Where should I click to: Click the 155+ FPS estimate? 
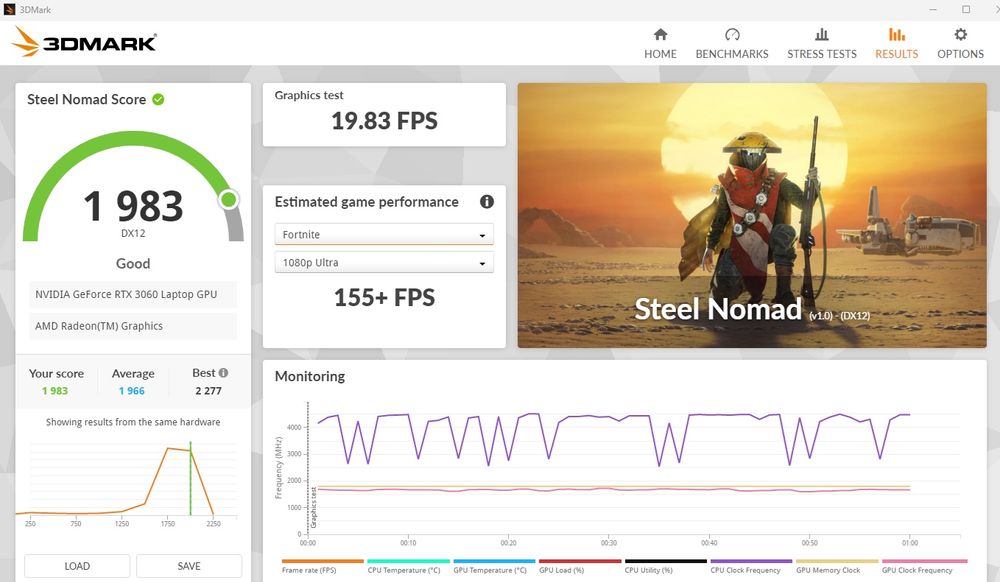(385, 297)
